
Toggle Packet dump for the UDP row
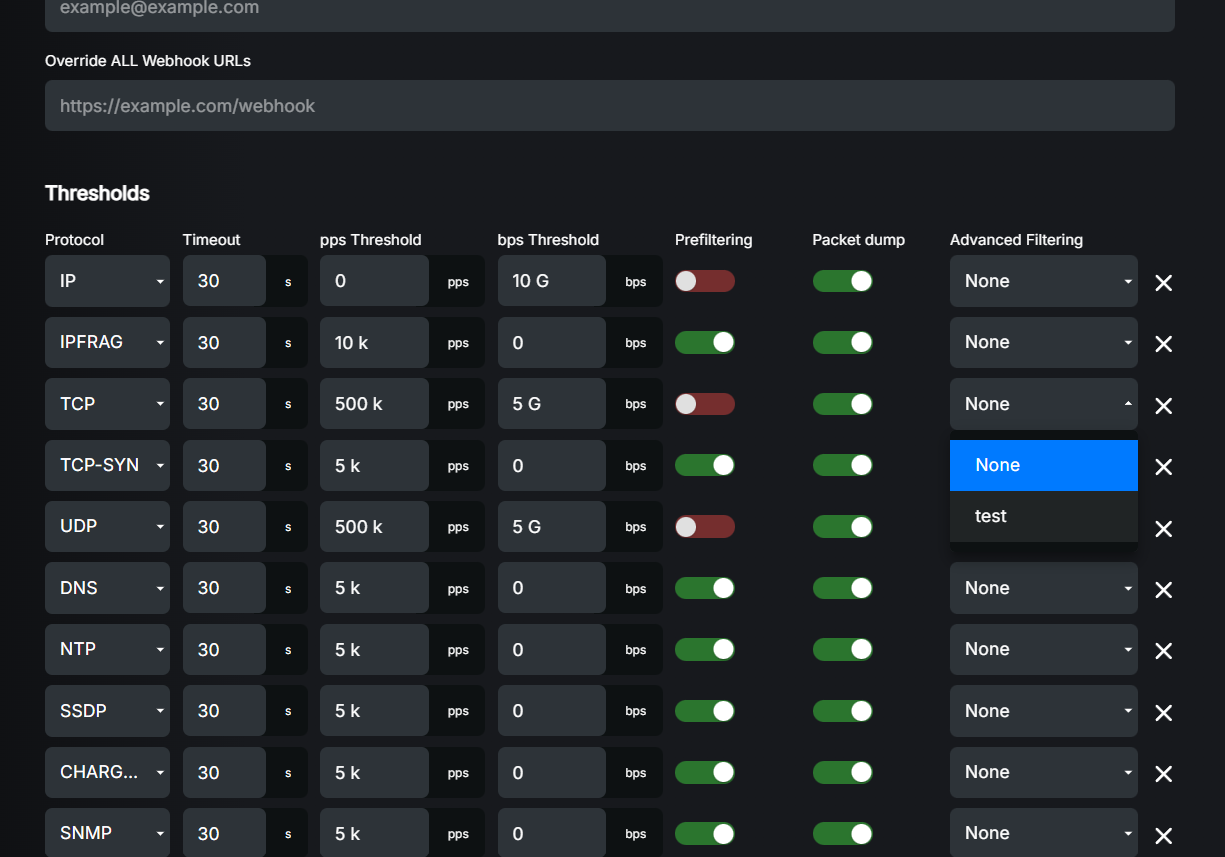tap(843, 526)
